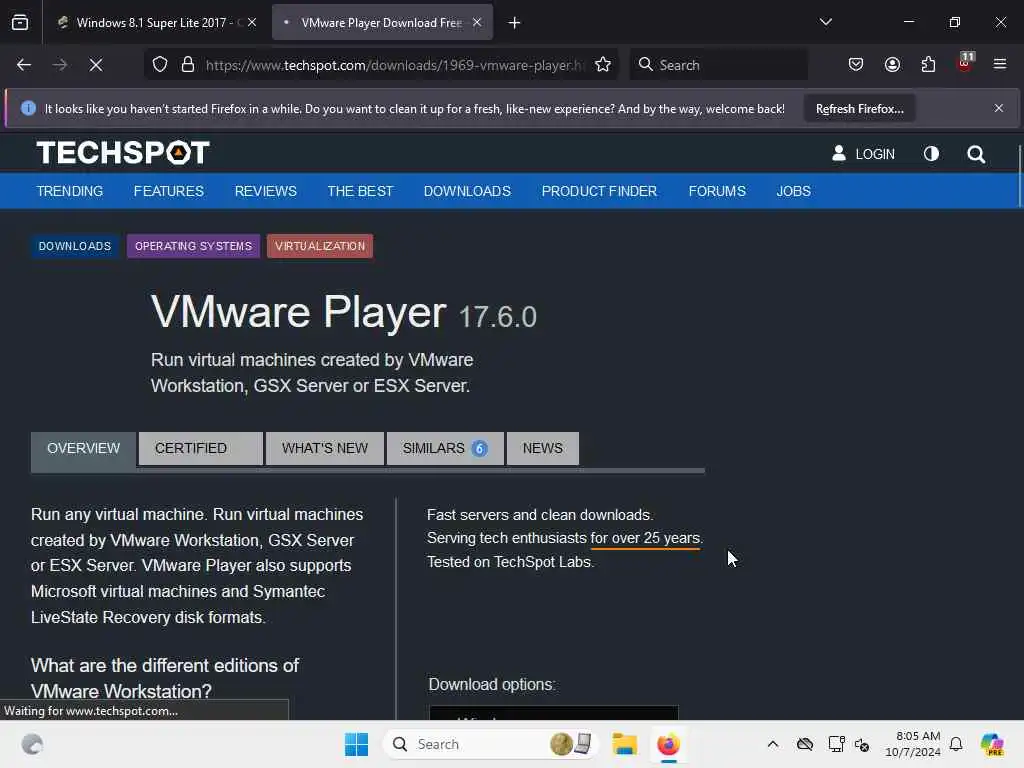1024x768 pixels.
Task: Open JOBS menu item
Action: [x=793, y=191]
